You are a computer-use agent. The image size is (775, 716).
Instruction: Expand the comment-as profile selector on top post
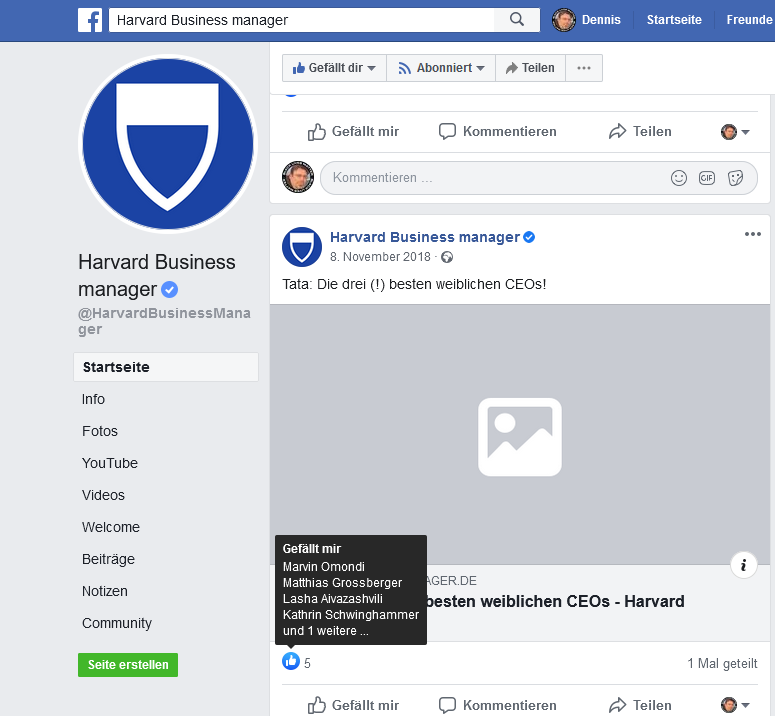[x=735, y=132]
